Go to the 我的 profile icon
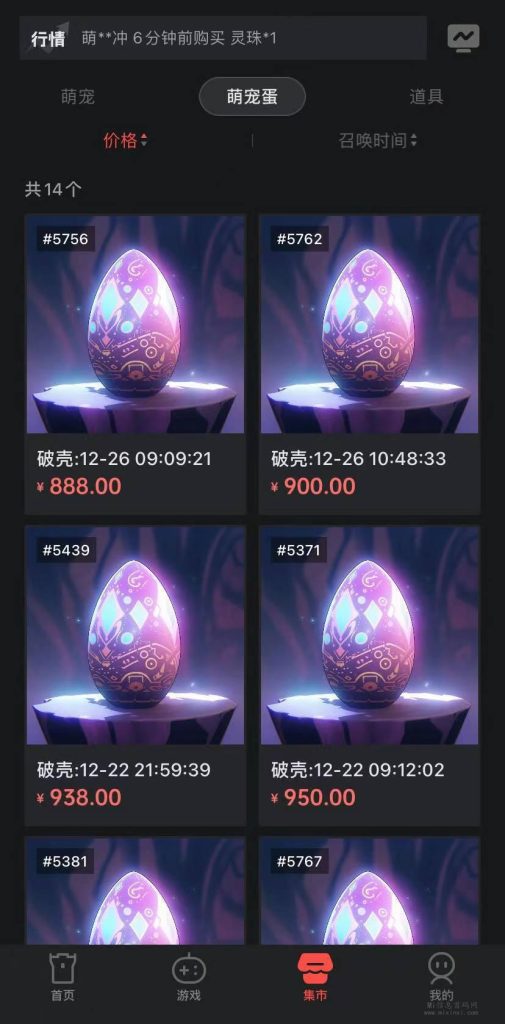The width and height of the screenshot is (505, 1024). (x=442, y=969)
